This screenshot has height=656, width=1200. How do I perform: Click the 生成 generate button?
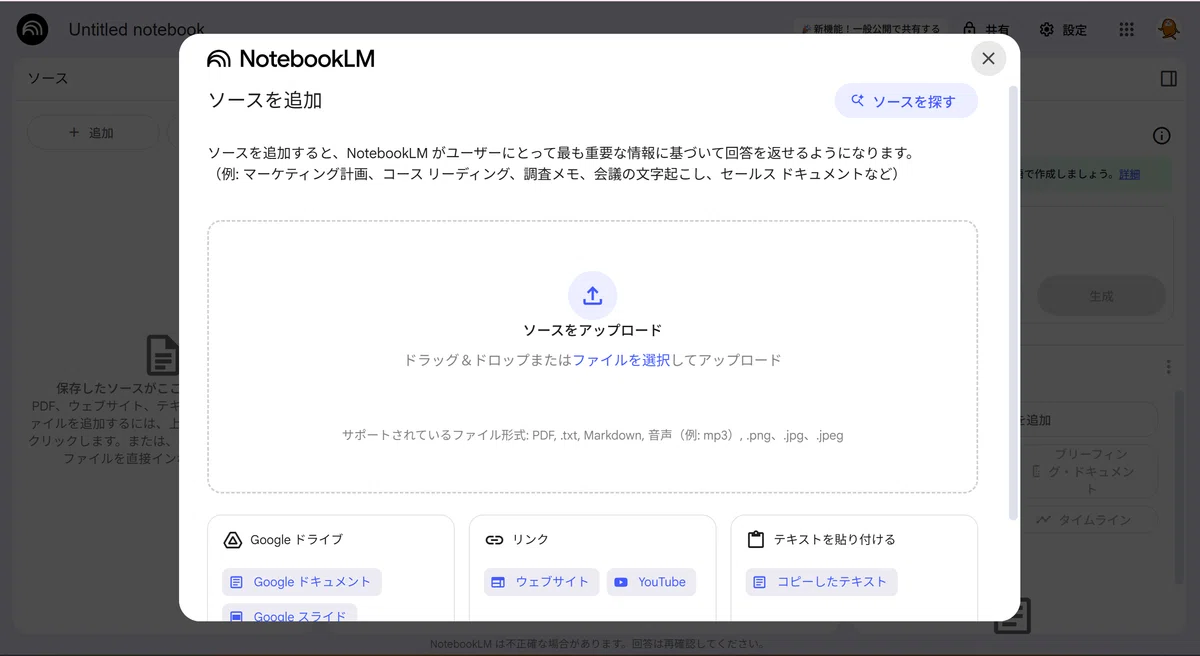1101,296
